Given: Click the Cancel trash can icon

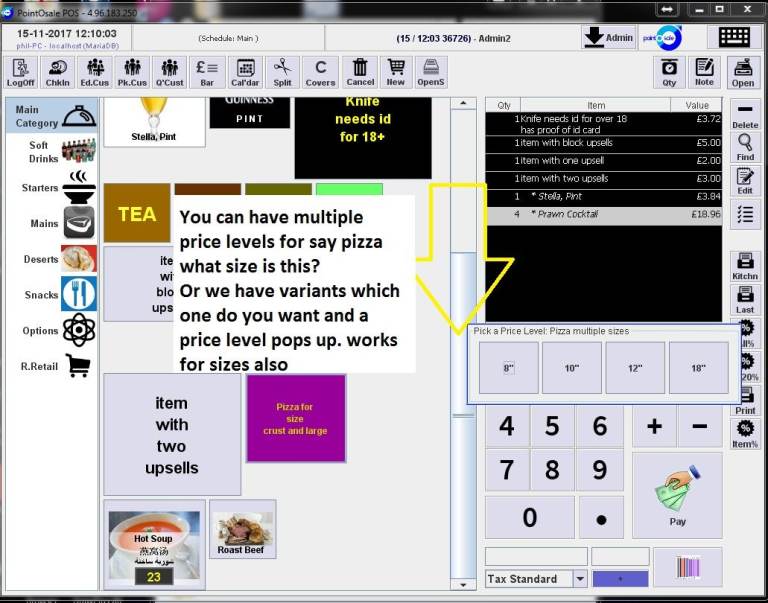Looking at the screenshot, I should tap(359, 72).
